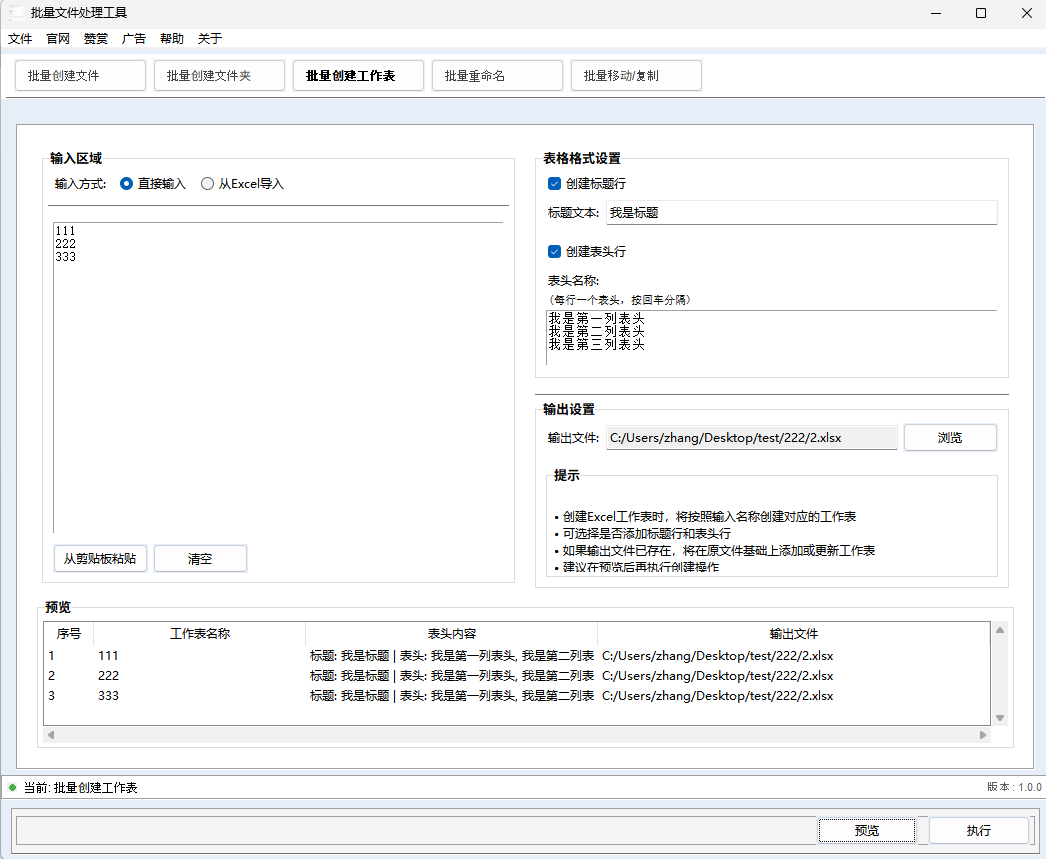The height and width of the screenshot is (859, 1046).
Task: Disable the 创建表头行 option
Action: (554, 251)
